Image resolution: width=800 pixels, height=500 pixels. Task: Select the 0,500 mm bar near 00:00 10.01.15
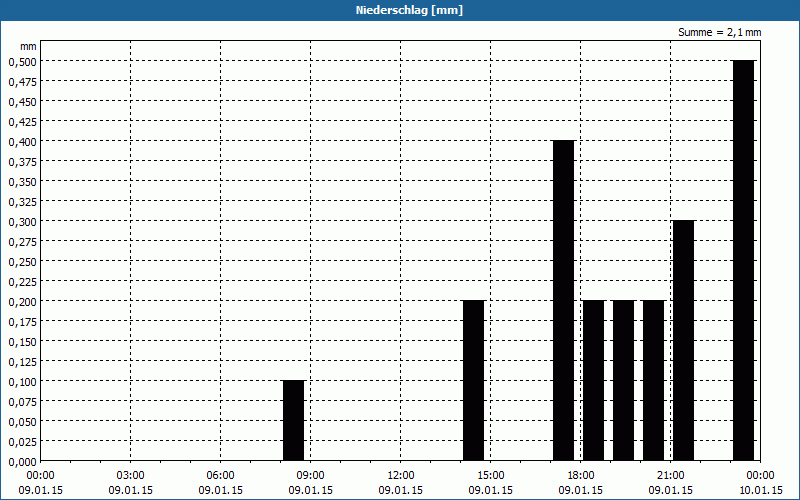(x=743, y=260)
